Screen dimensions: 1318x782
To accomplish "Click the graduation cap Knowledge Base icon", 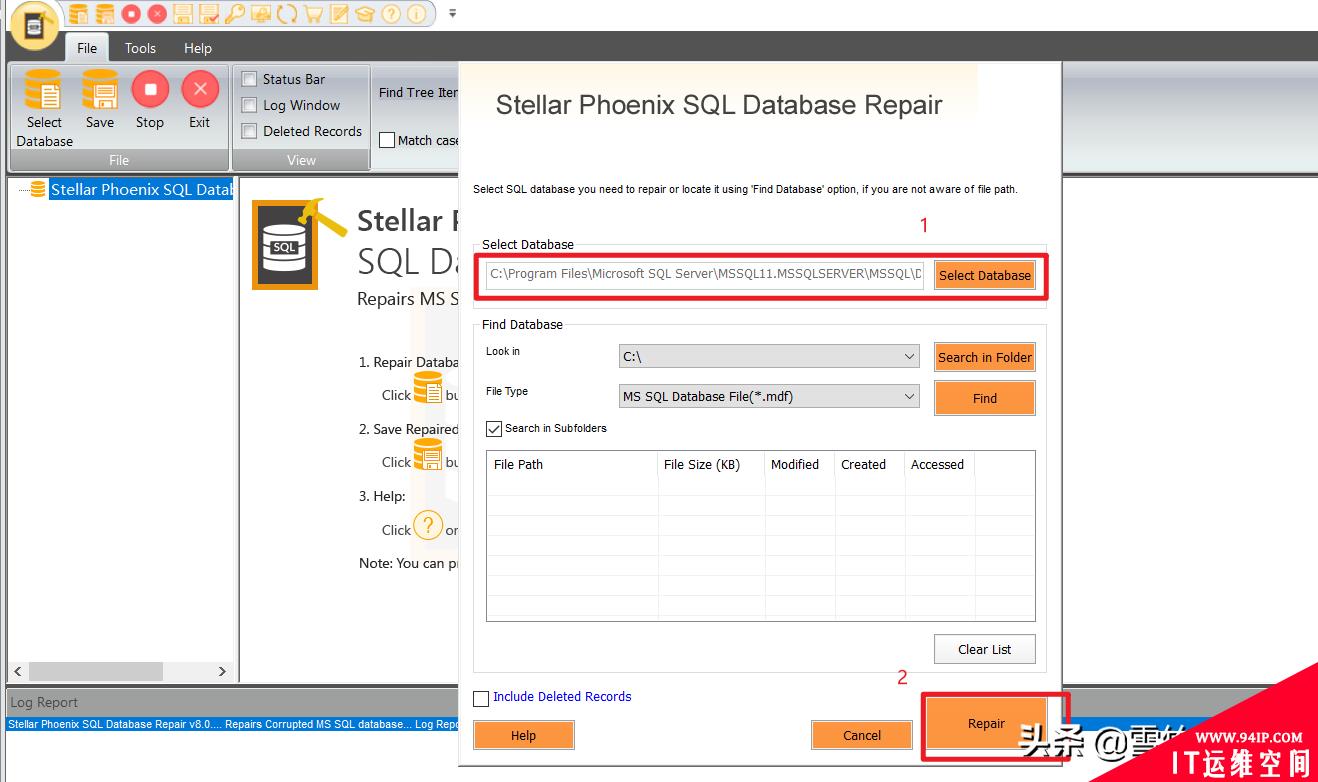I will (x=365, y=14).
